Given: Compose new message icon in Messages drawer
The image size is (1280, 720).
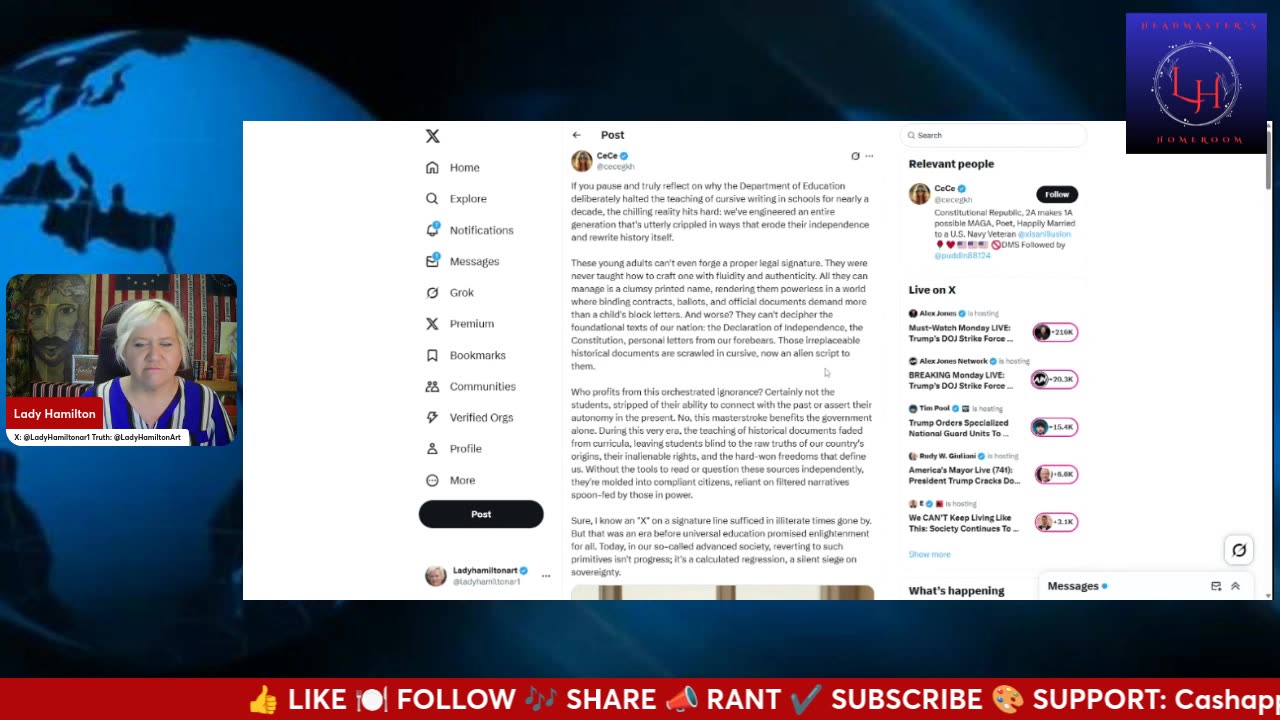Looking at the screenshot, I should [x=1216, y=586].
